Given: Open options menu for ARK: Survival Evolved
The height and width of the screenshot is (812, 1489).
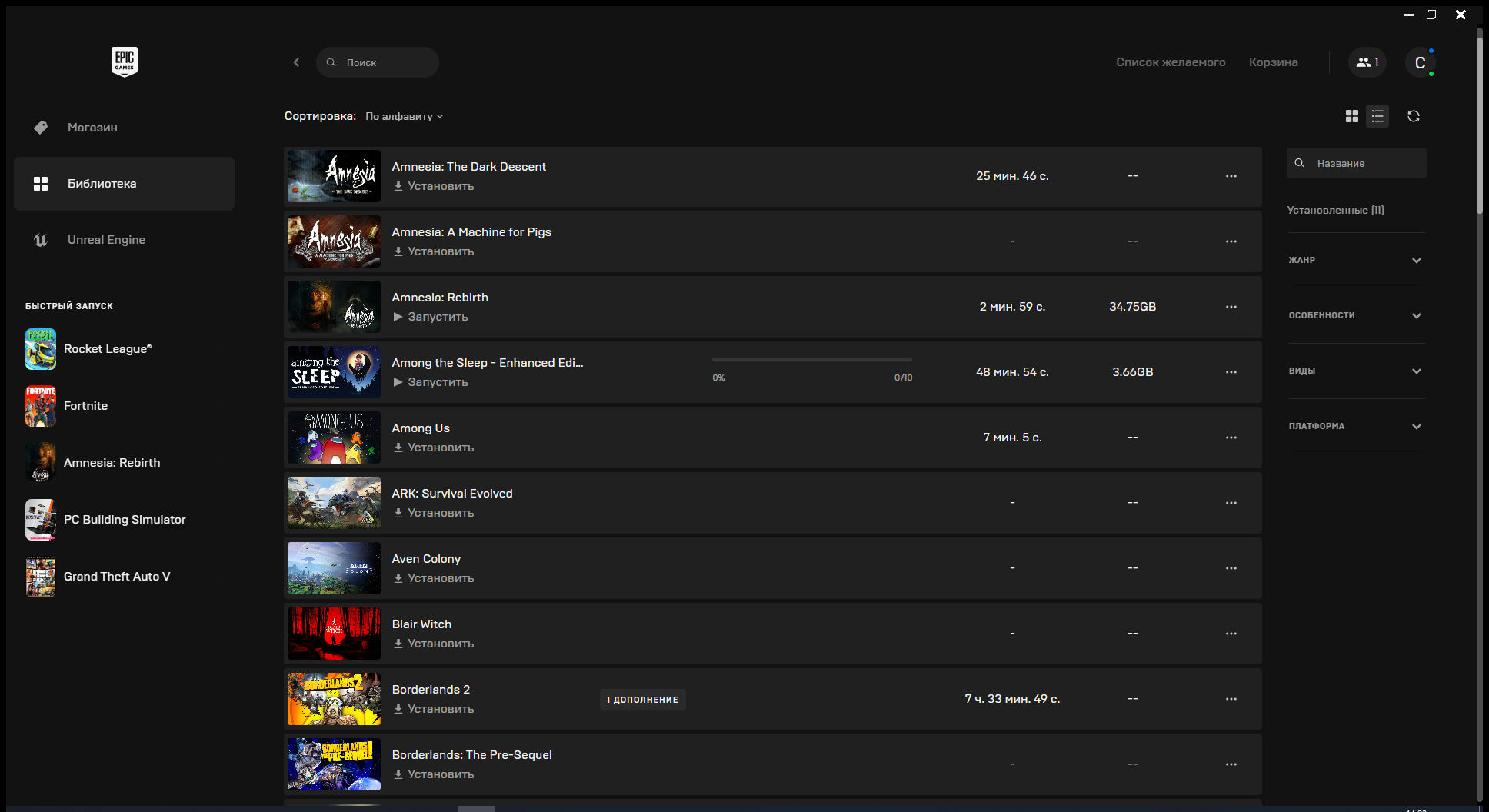Looking at the screenshot, I should click(x=1231, y=503).
